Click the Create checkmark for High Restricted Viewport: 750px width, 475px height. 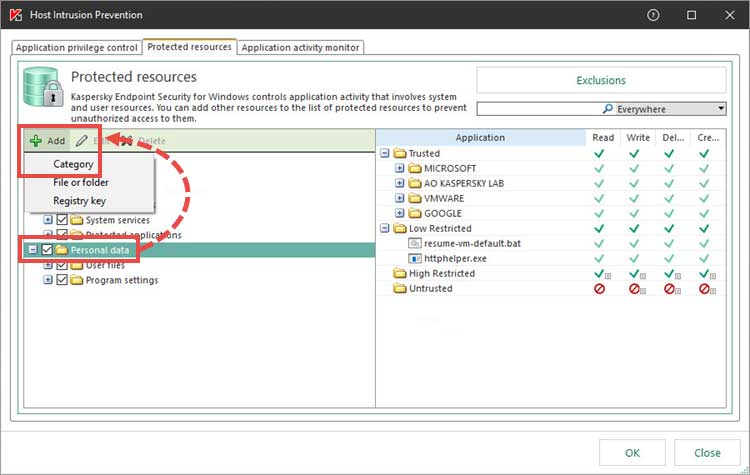(704, 274)
